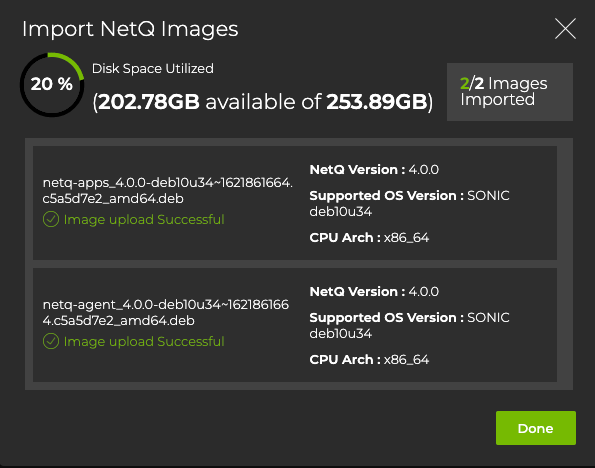Click Supported OS Version in netq-apps card
The image size is (595, 468).
(409, 203)
